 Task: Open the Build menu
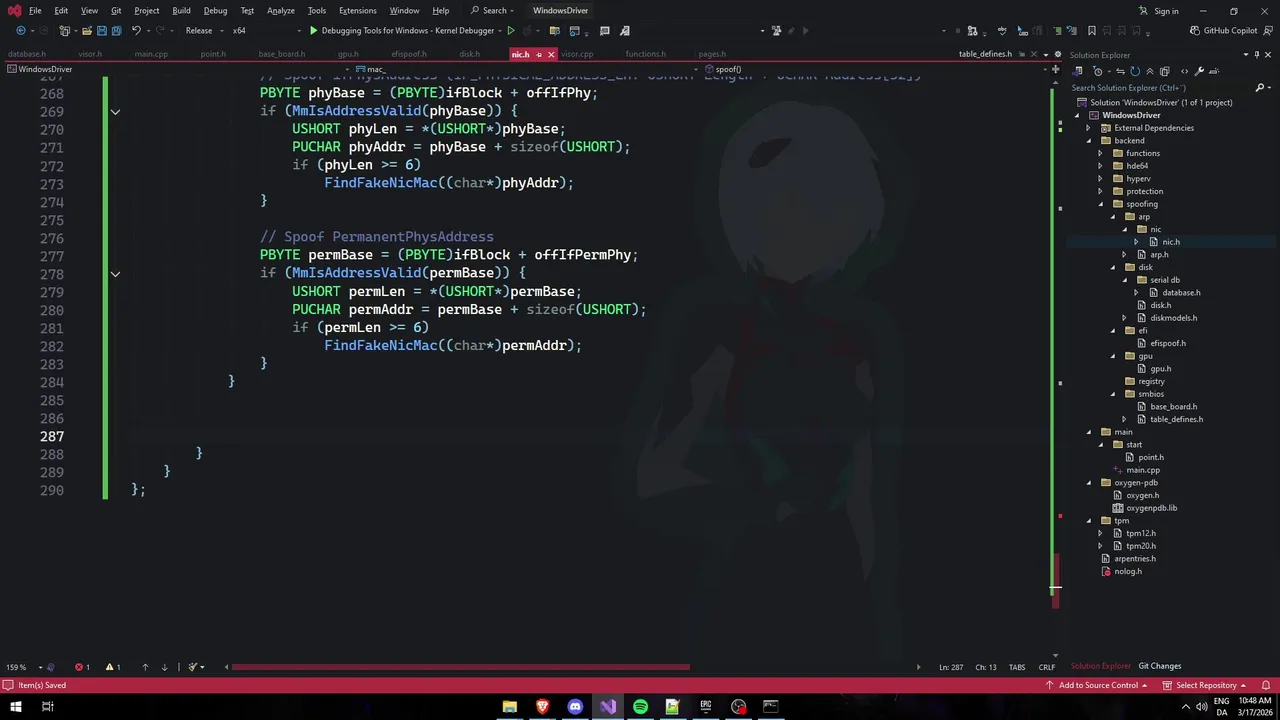[181, 11]
